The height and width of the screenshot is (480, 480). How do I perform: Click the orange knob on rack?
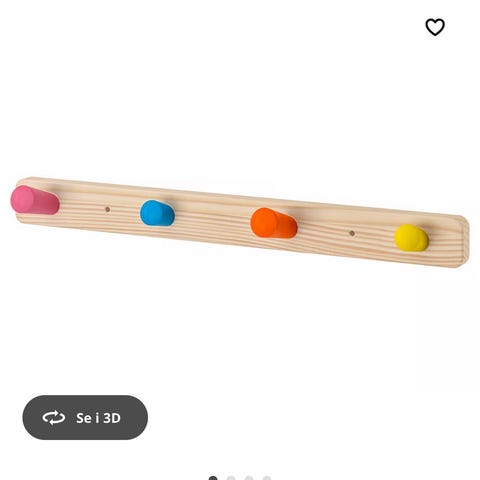pyautogui.click(x=273, y=223)
